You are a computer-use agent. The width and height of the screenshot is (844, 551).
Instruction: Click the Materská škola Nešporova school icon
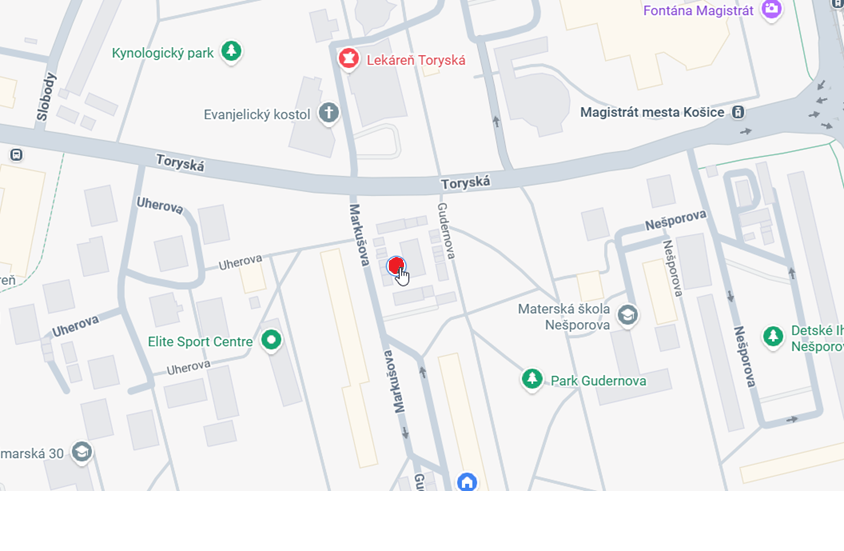point(628,315)
